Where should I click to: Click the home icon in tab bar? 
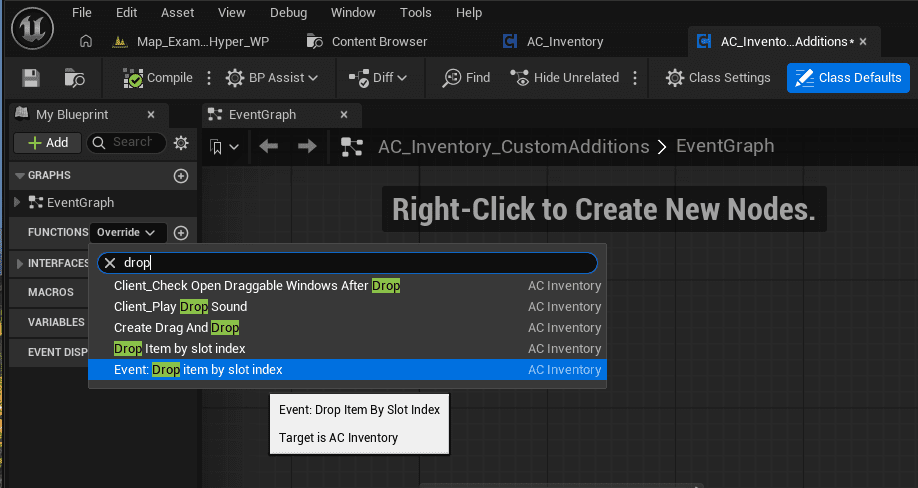[86, 42]
